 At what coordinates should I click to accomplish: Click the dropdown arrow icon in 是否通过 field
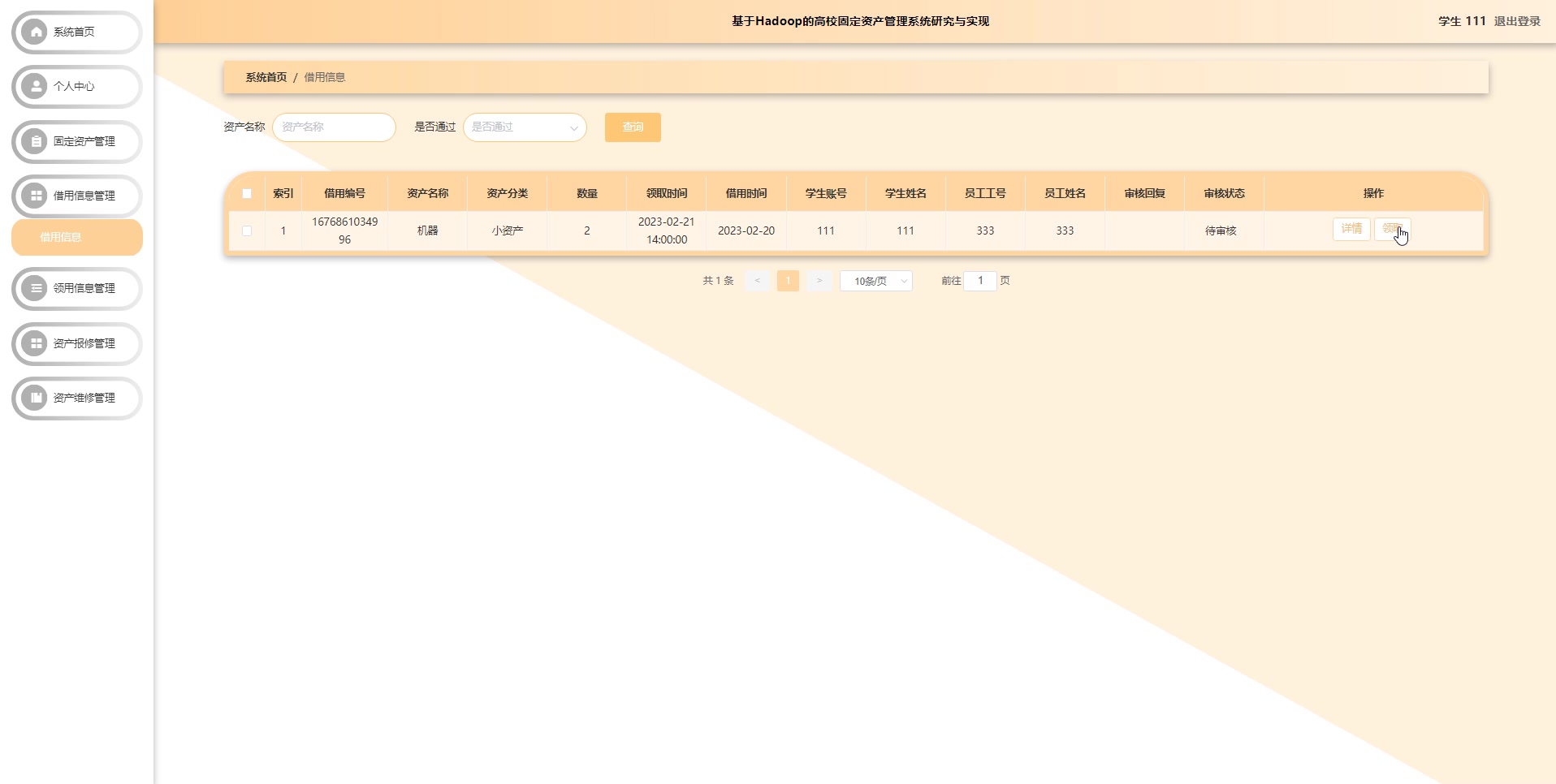pyautogui.click(x=574, y=127)
